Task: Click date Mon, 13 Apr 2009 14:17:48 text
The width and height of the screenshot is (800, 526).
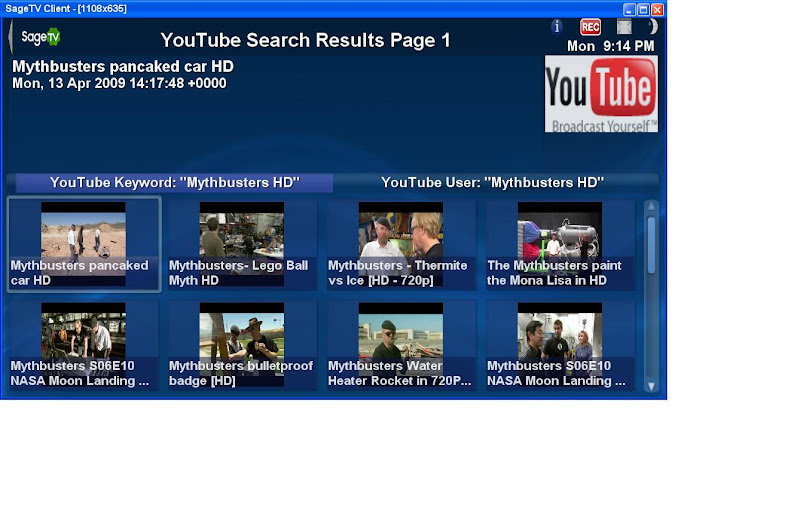Action: click(x=119, y=83)
